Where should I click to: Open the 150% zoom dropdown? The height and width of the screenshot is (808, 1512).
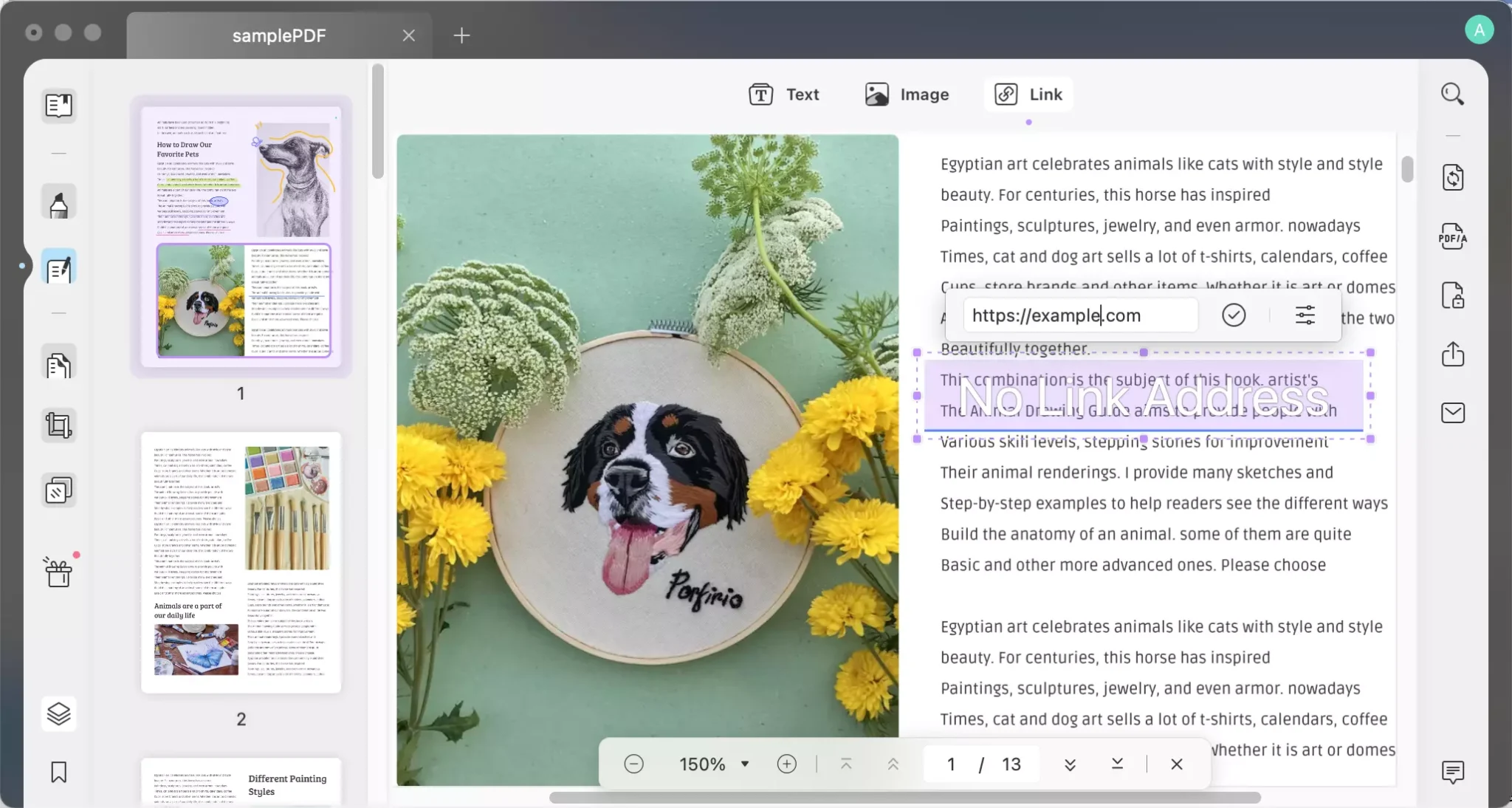(714, 764)
